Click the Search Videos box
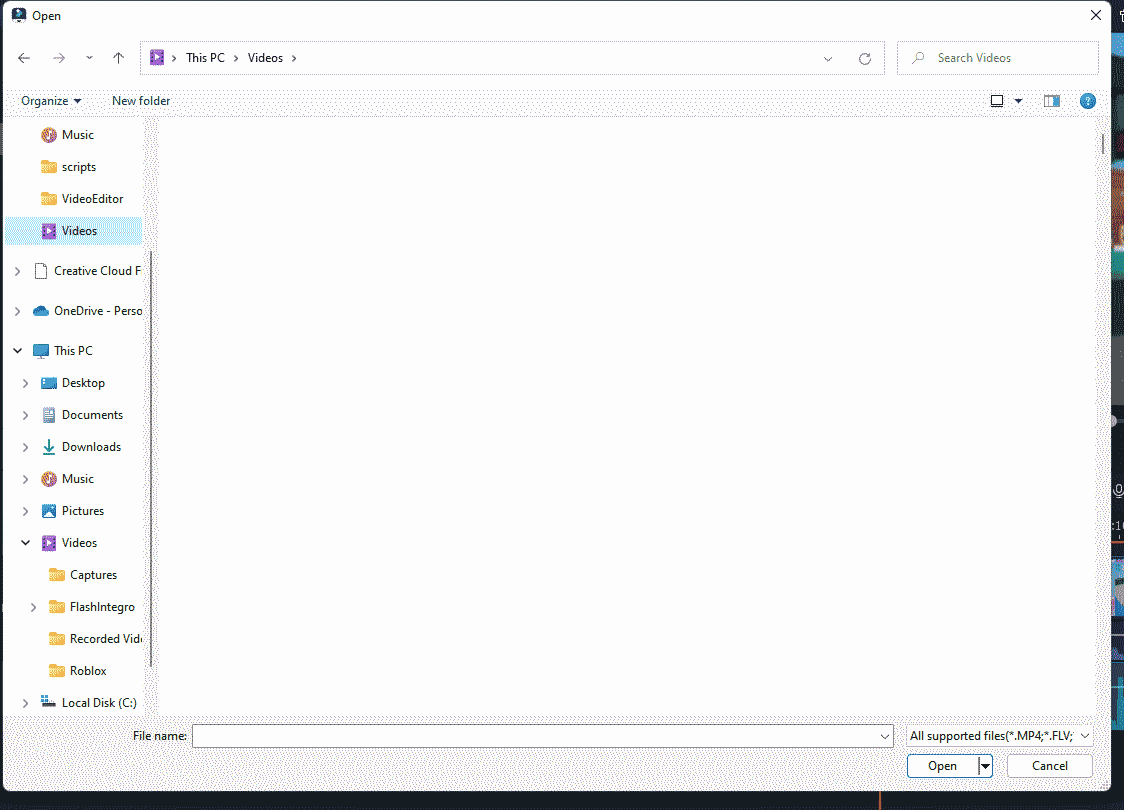 point(997,58)
